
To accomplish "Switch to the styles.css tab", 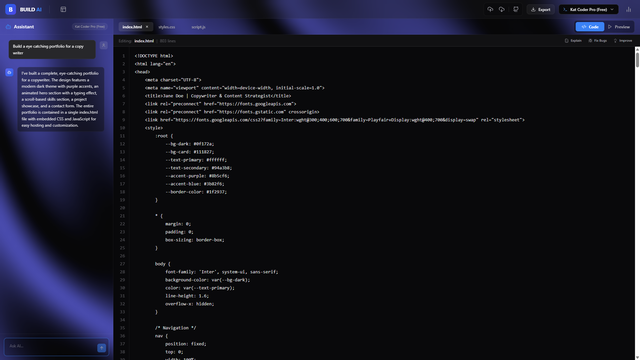I will (x=167, y=27).
